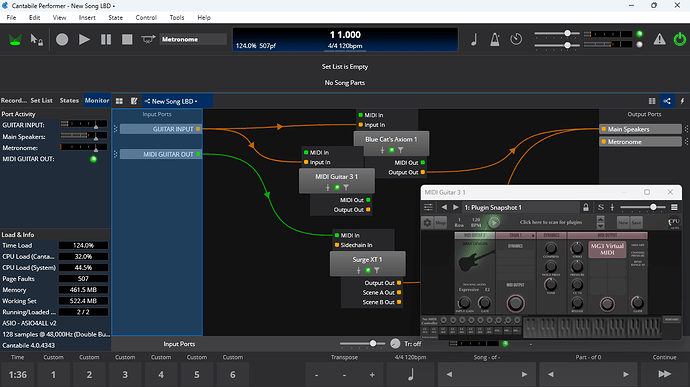Toggle the green enable light on Blue Cat's Axiom 1

click(x=391, y=150)
